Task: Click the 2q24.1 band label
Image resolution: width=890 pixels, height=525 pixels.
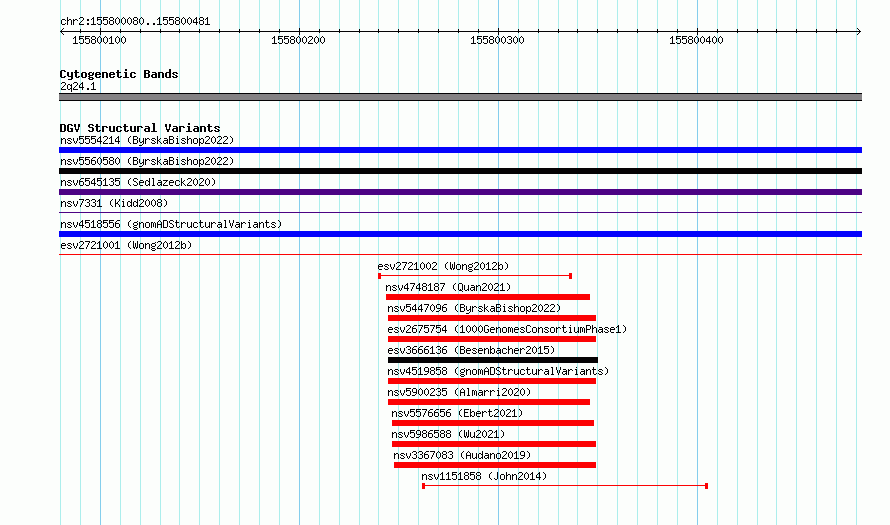Action: click(x=78, y=86)
